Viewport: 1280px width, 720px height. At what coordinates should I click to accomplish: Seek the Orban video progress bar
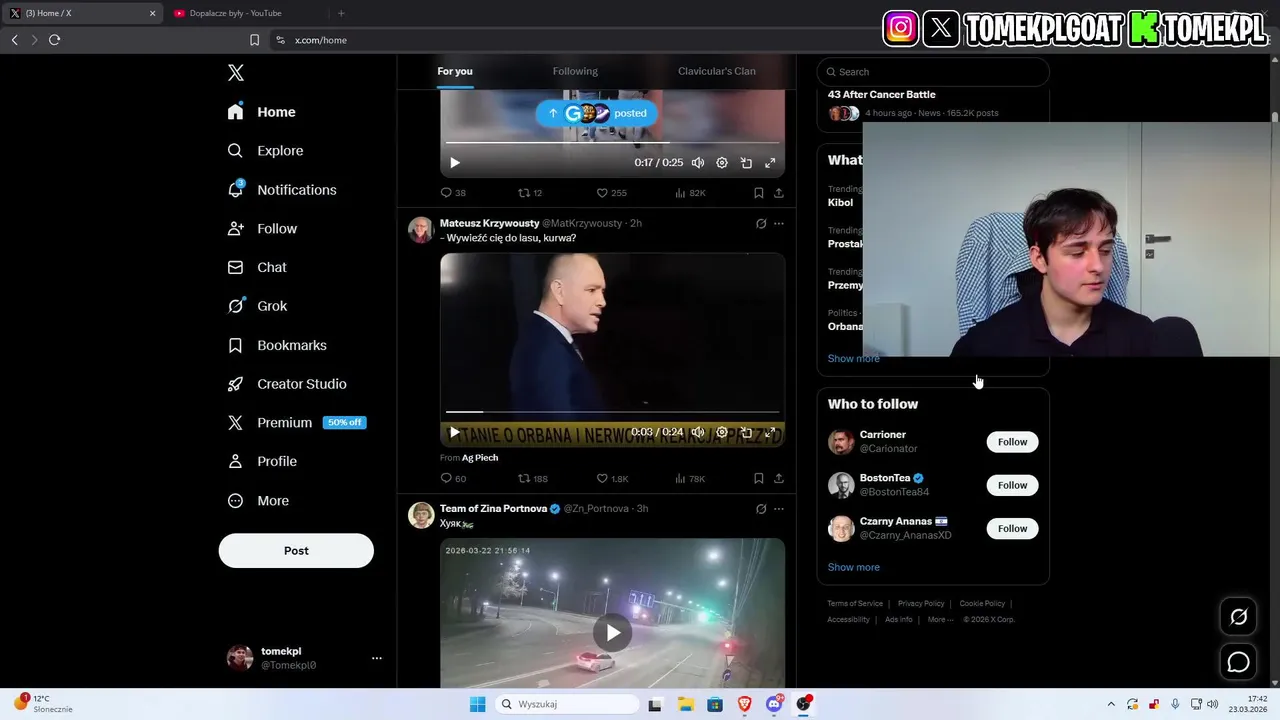click(x=612, y=412)
